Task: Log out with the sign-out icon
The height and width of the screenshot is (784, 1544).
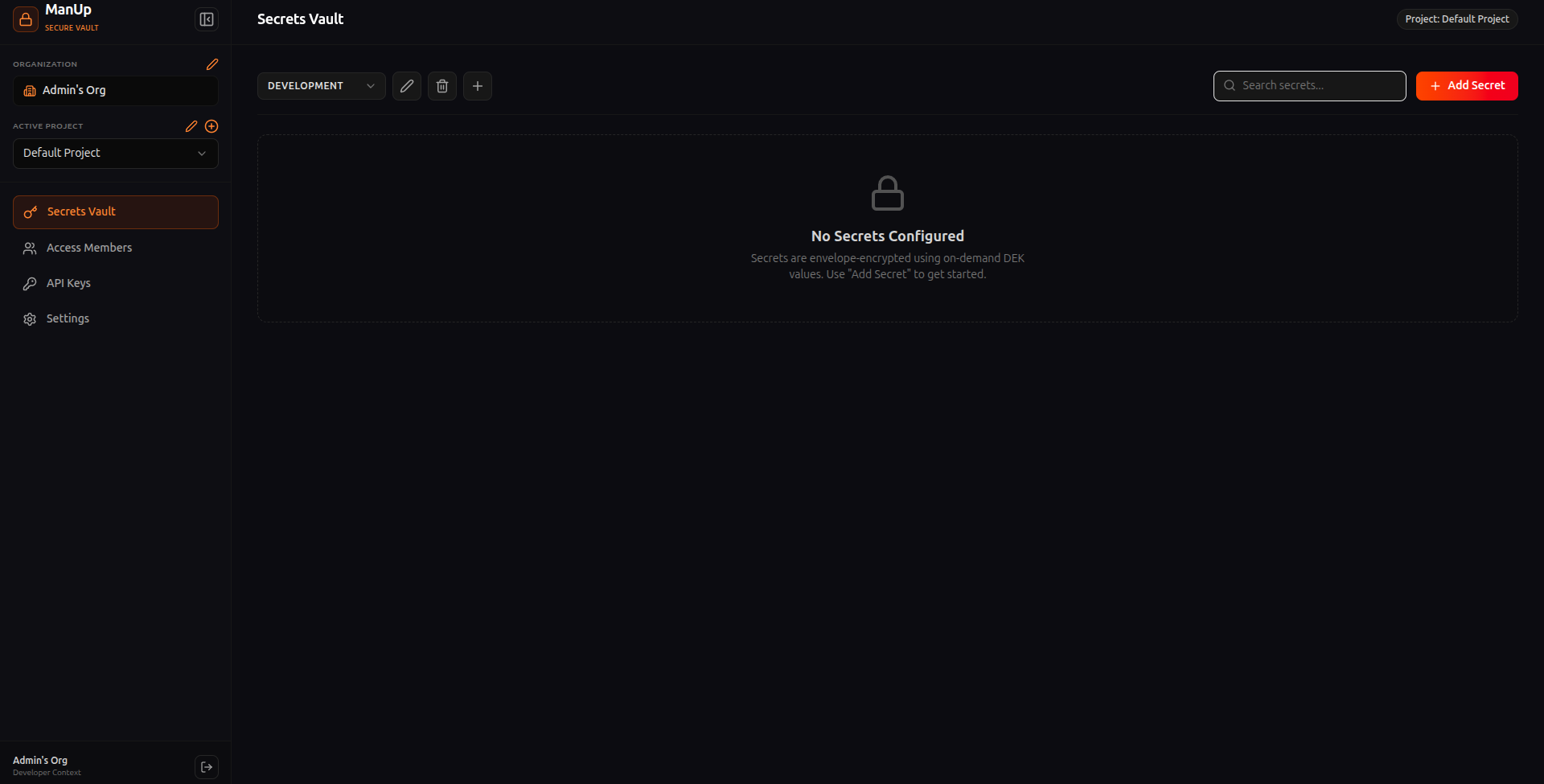Action: coord(207,767)
